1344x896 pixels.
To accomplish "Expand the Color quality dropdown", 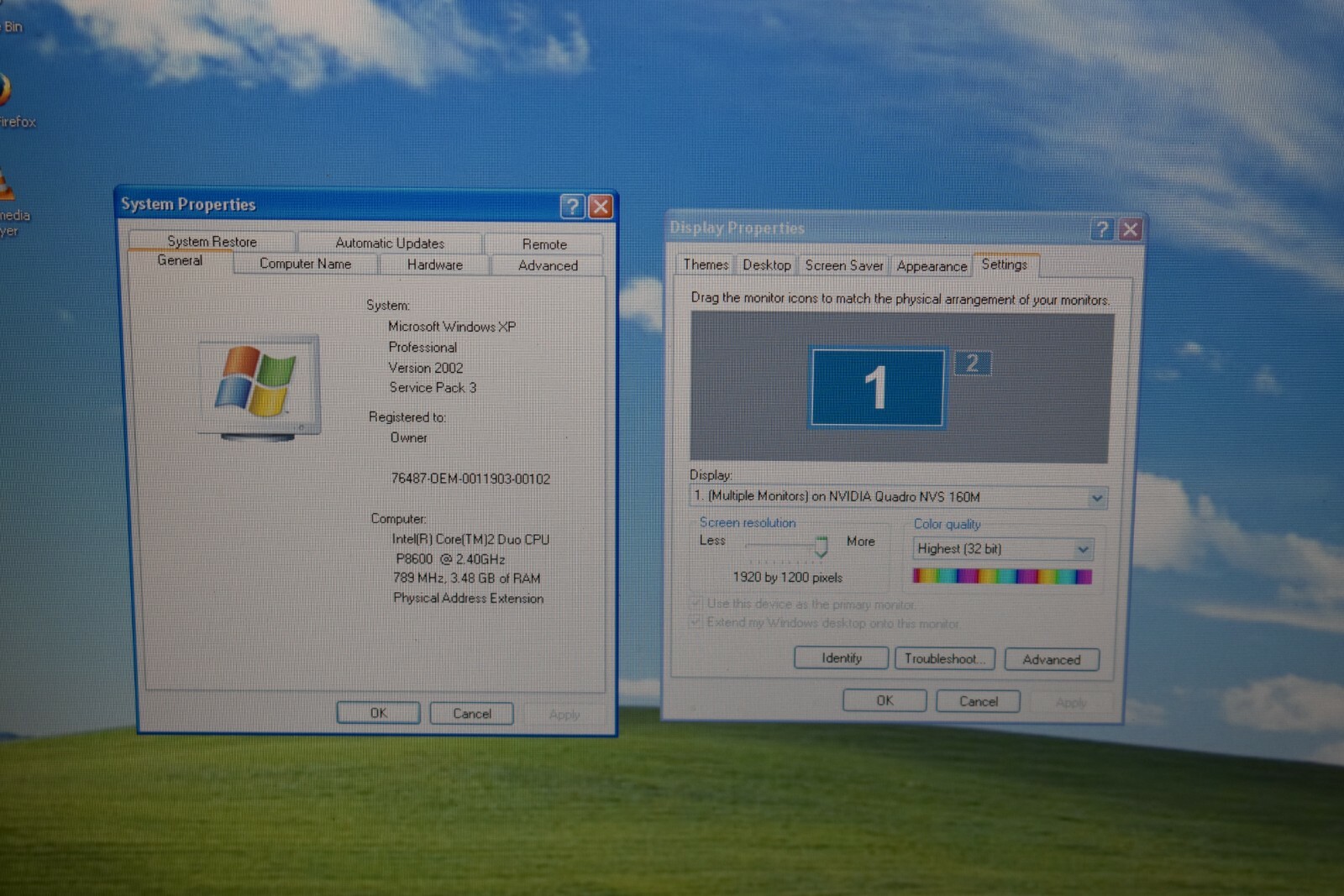I will pos(1084,549).
